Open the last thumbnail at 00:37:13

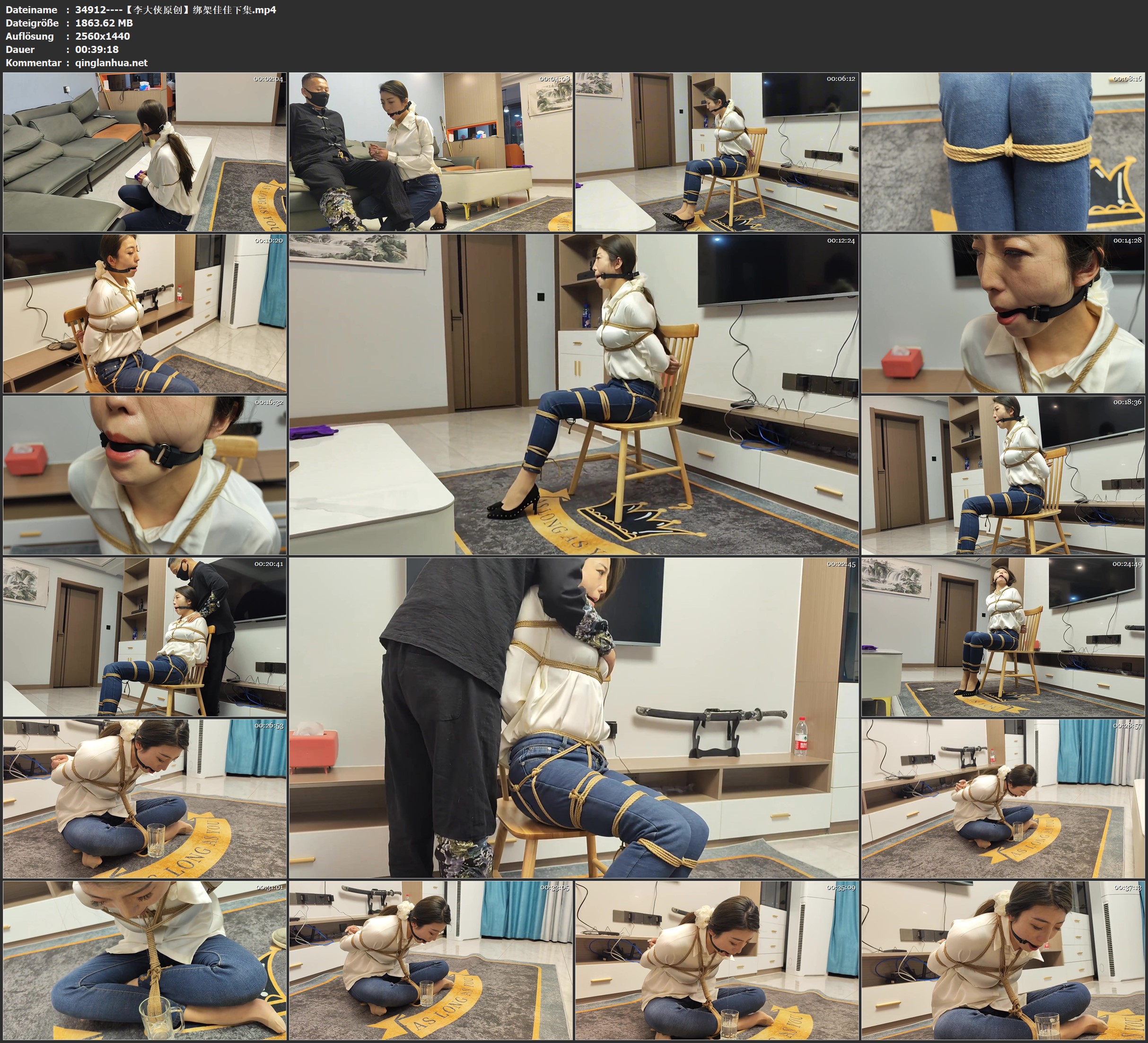click(x=1003, y=960)
